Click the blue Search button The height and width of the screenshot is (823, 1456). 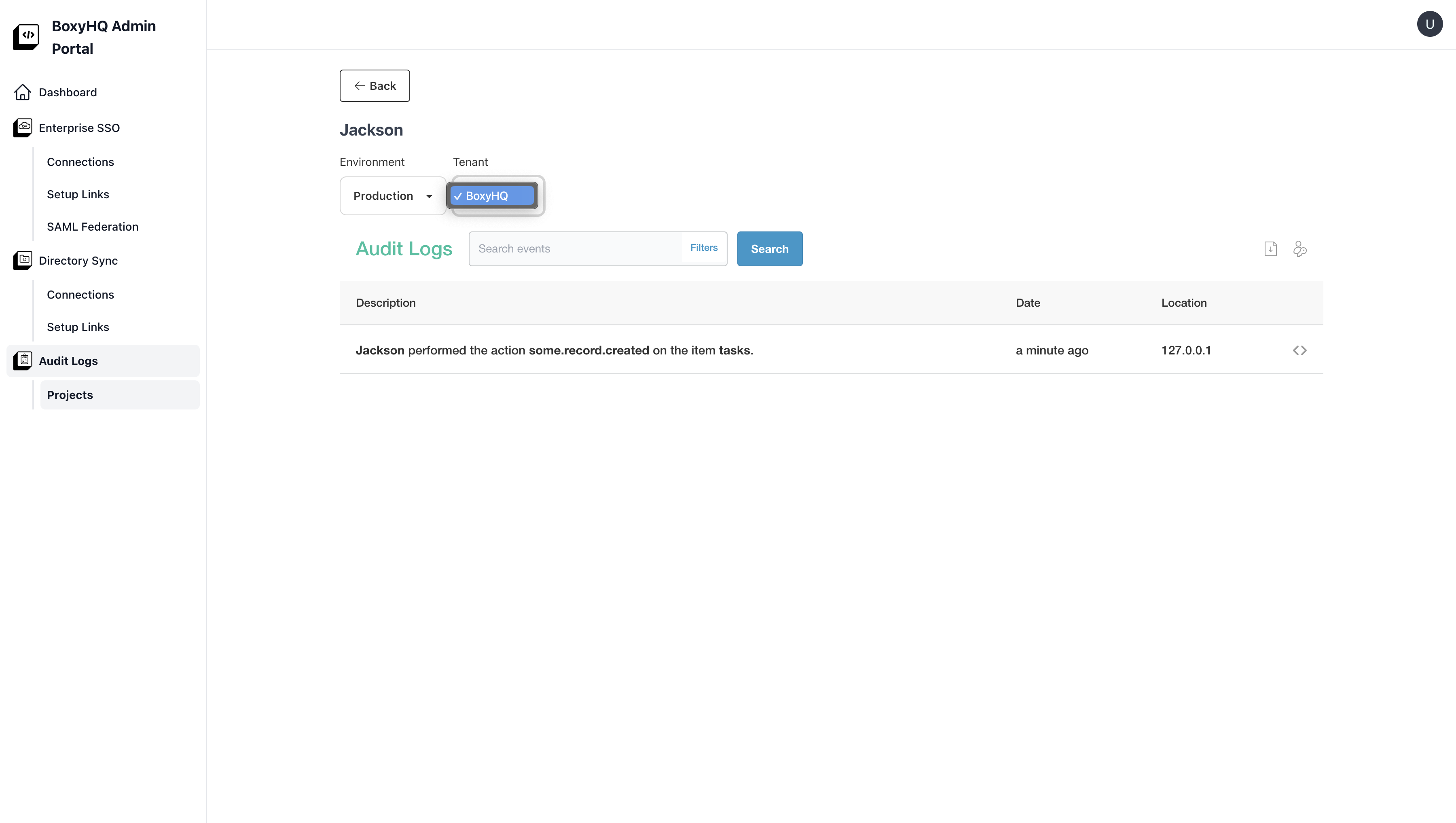pos(769,249)
